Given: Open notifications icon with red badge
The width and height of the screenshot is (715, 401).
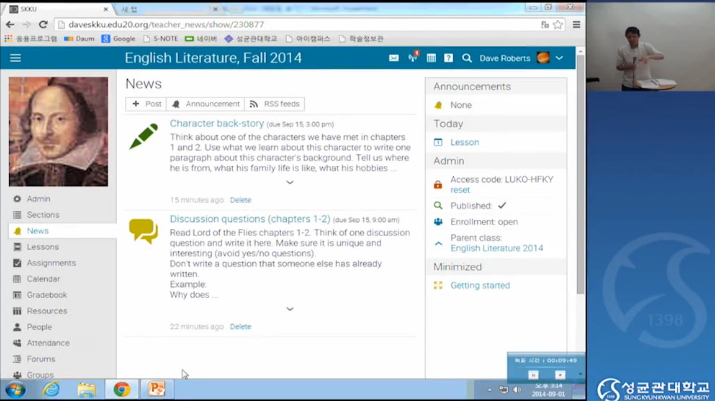Looking at the screenshot, I should coord(412,58).
